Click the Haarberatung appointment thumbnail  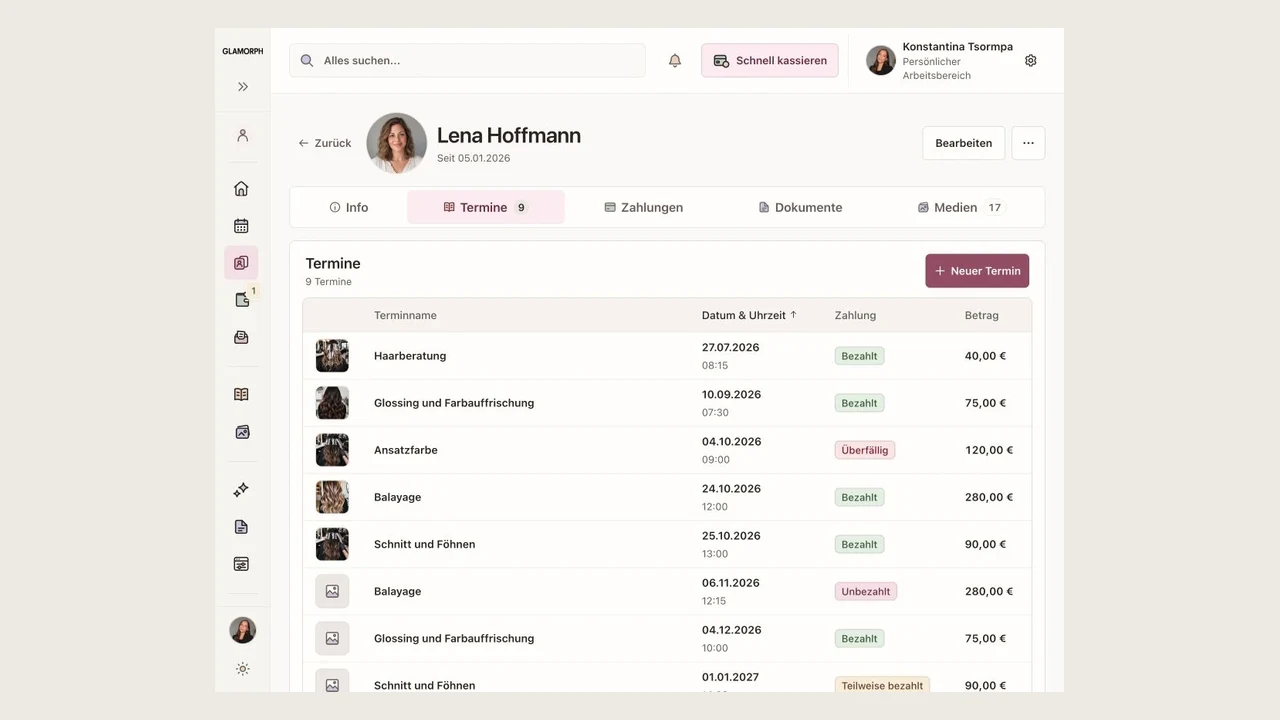tap(332, 356)
